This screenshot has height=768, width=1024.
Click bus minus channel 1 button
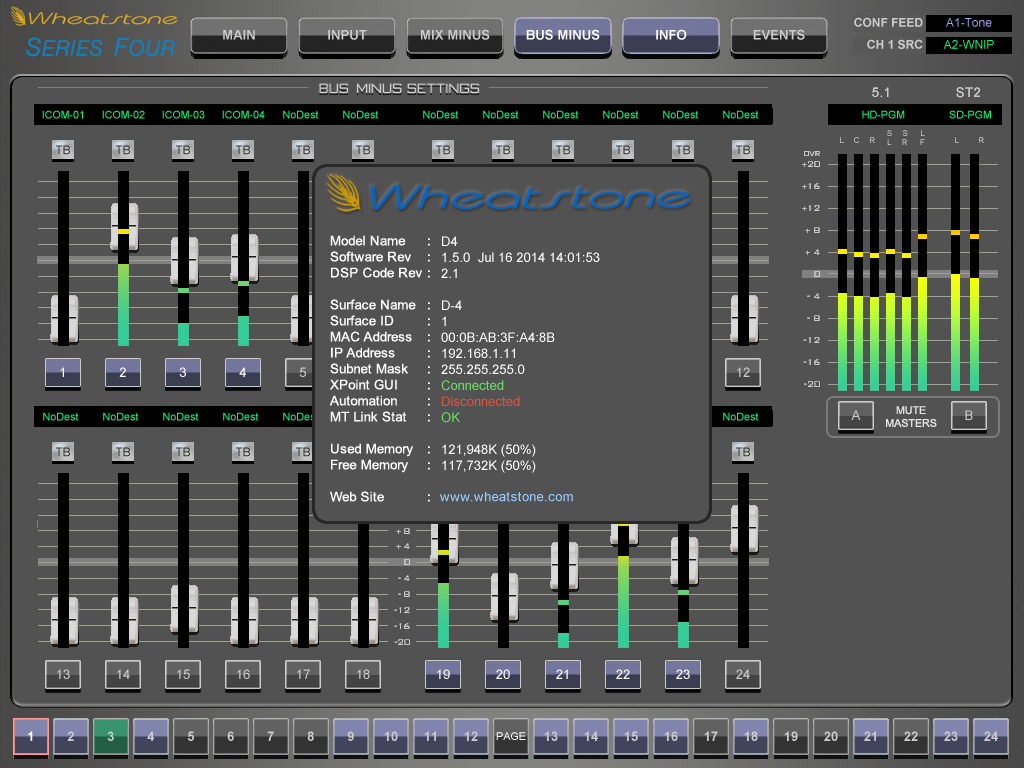click(x=63, y=373)
